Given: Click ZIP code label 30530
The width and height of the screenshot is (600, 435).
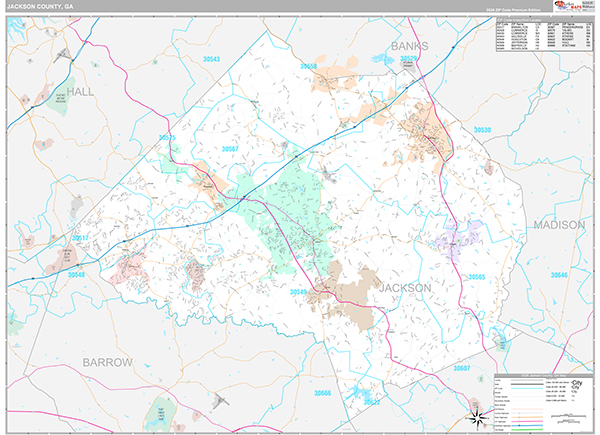Looking at the screenshot, I should [x=482, y=130].
